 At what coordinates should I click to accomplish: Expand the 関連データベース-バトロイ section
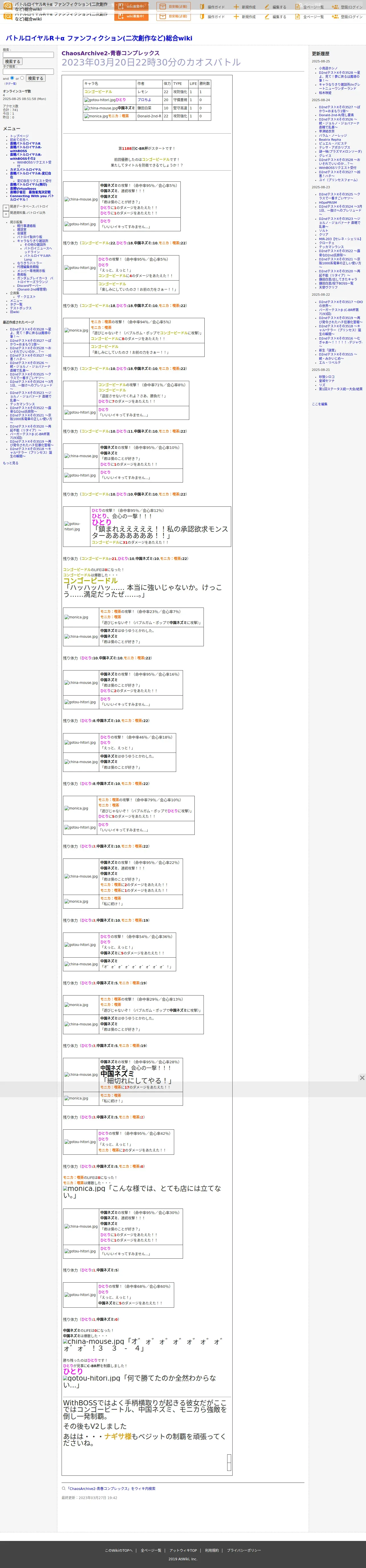coord(6,208)
